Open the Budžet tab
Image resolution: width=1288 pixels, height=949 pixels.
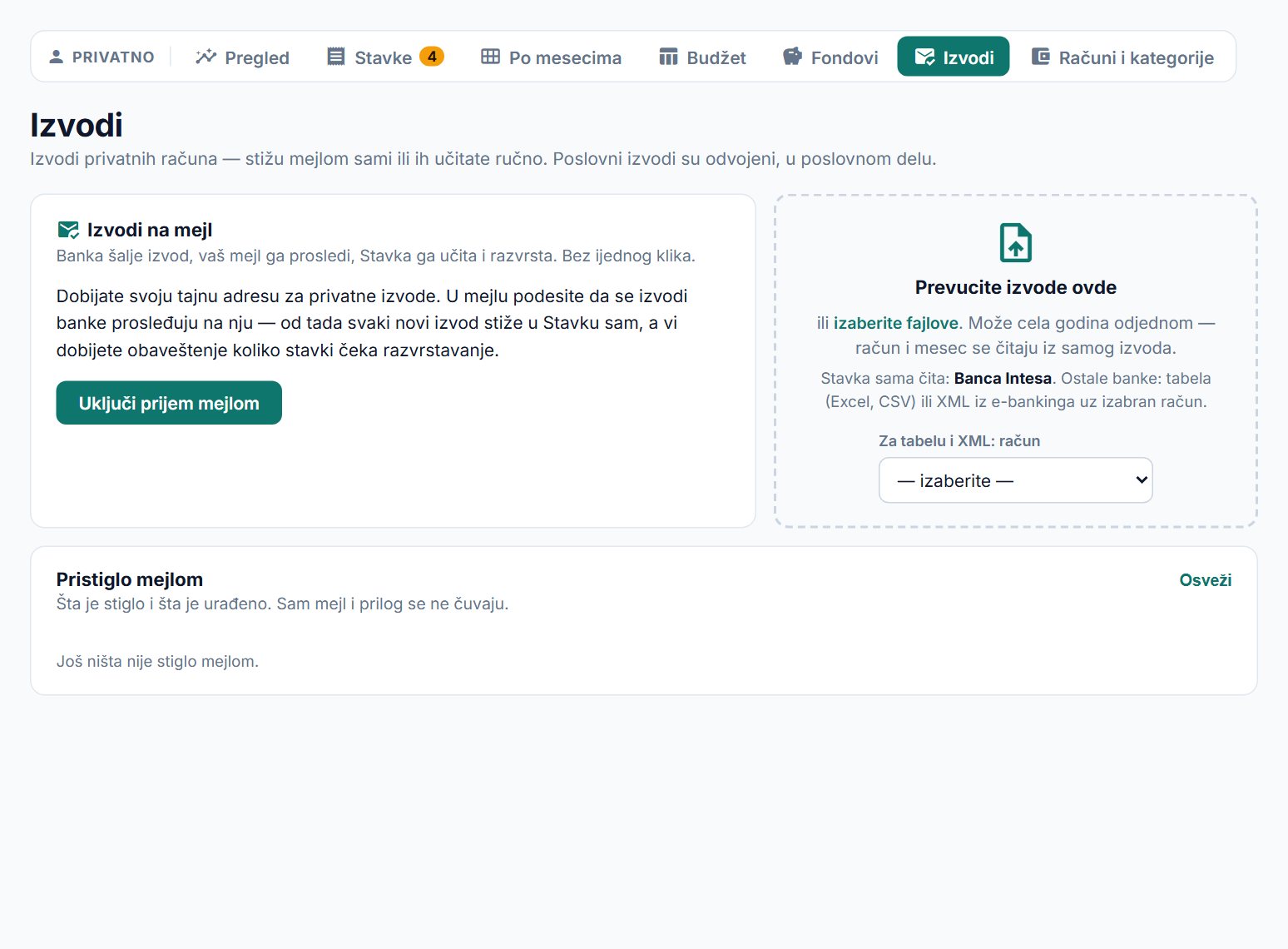[702, 57]
